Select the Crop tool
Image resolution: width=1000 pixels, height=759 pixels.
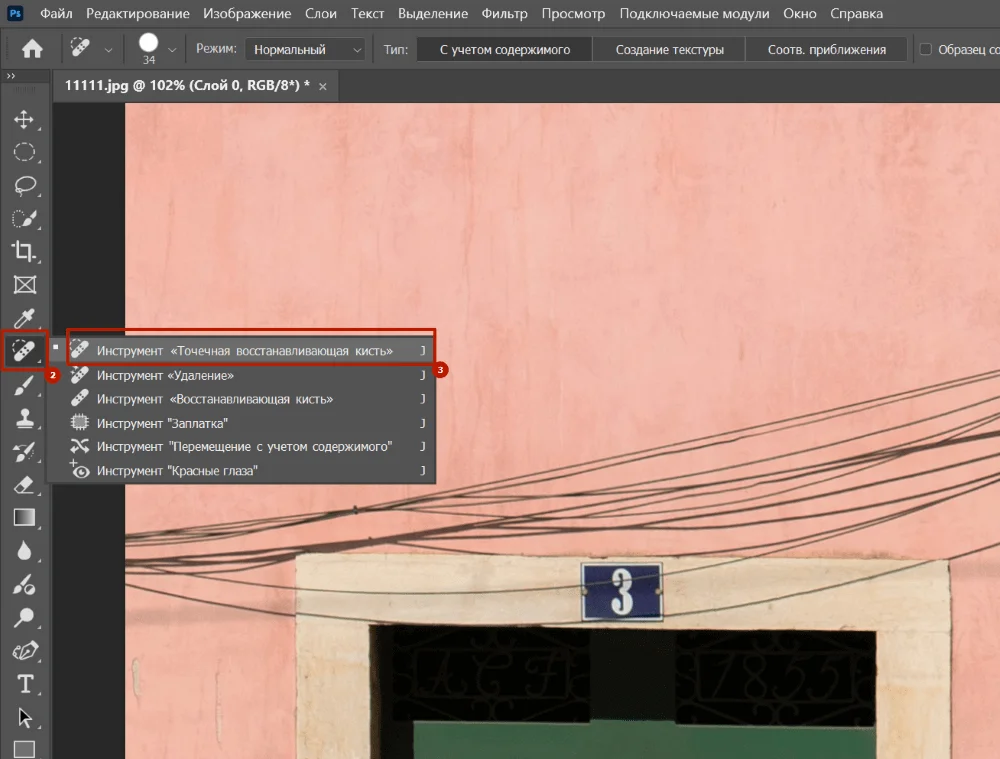[x=23, y=251]
